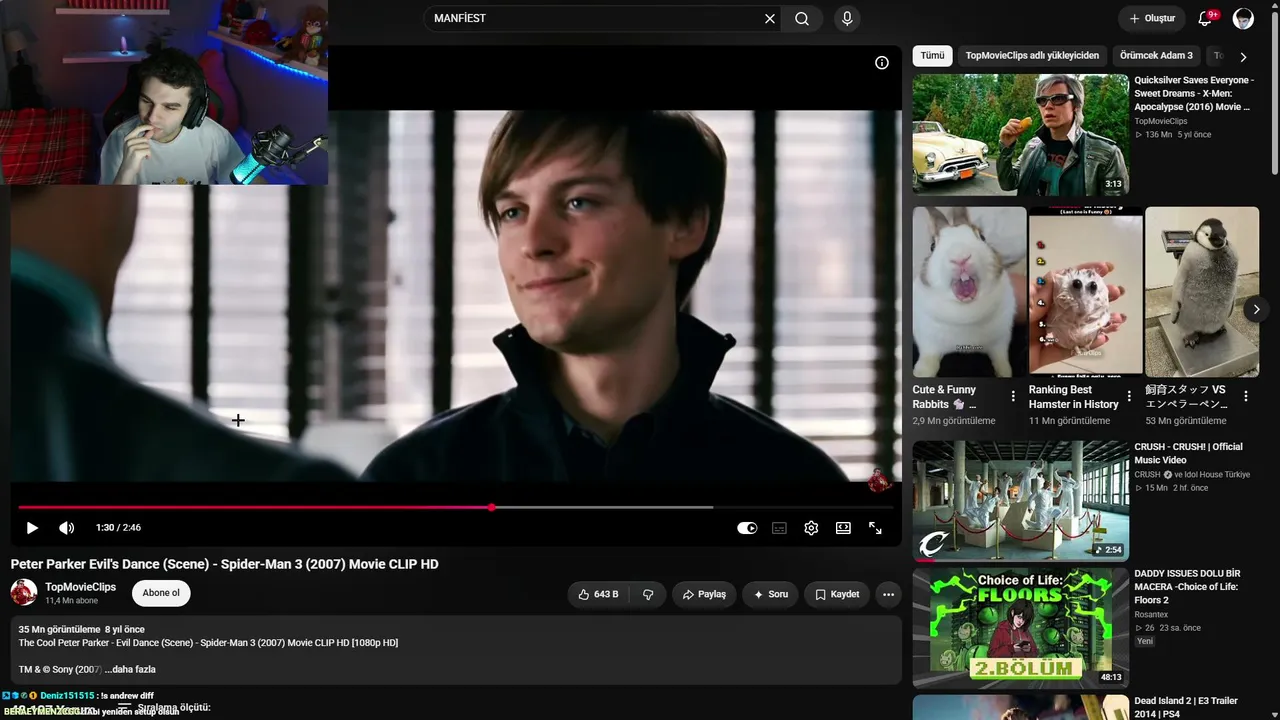Dislike the video

[648, 594]
